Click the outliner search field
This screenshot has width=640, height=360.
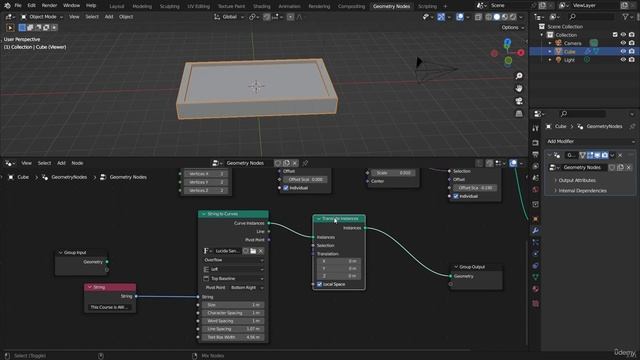tap(591, 17)
